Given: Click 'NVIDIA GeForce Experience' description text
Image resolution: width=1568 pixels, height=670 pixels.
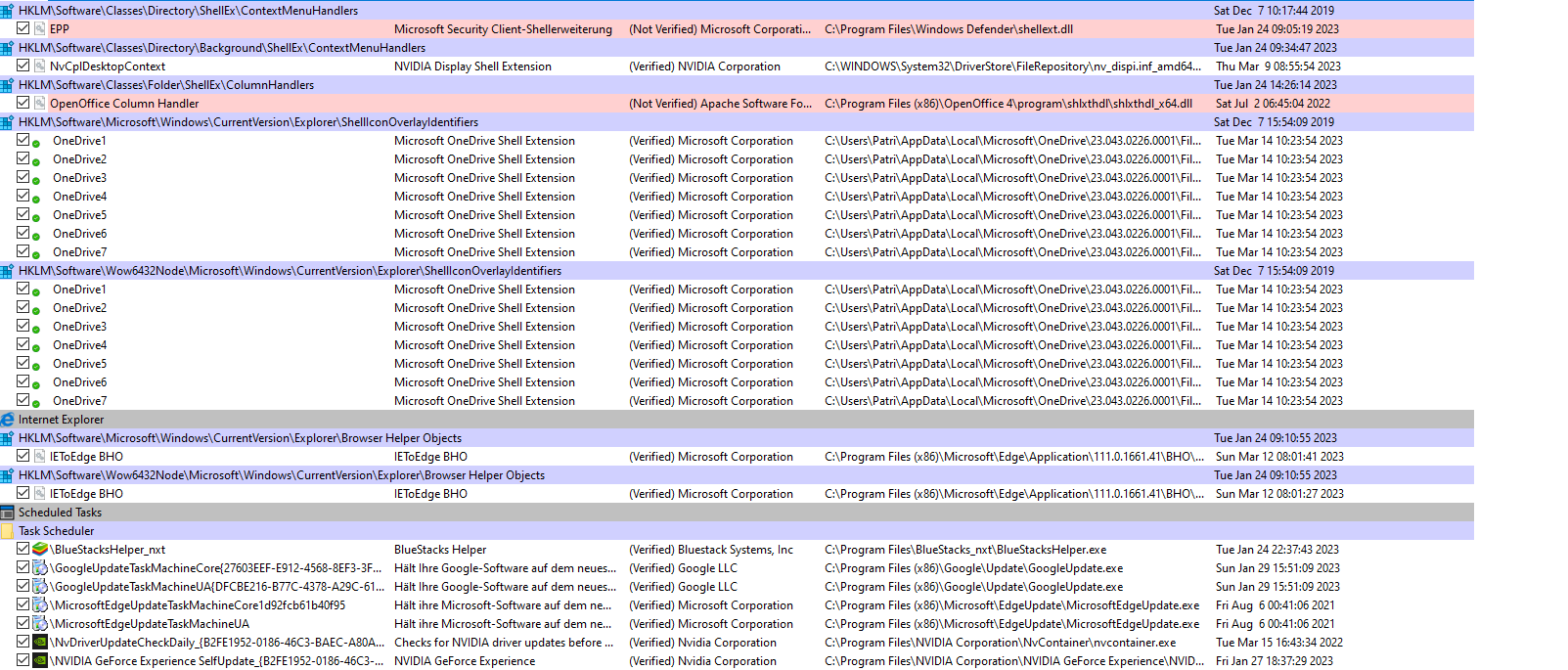Looking at the screenshot, I should (465, 661).
